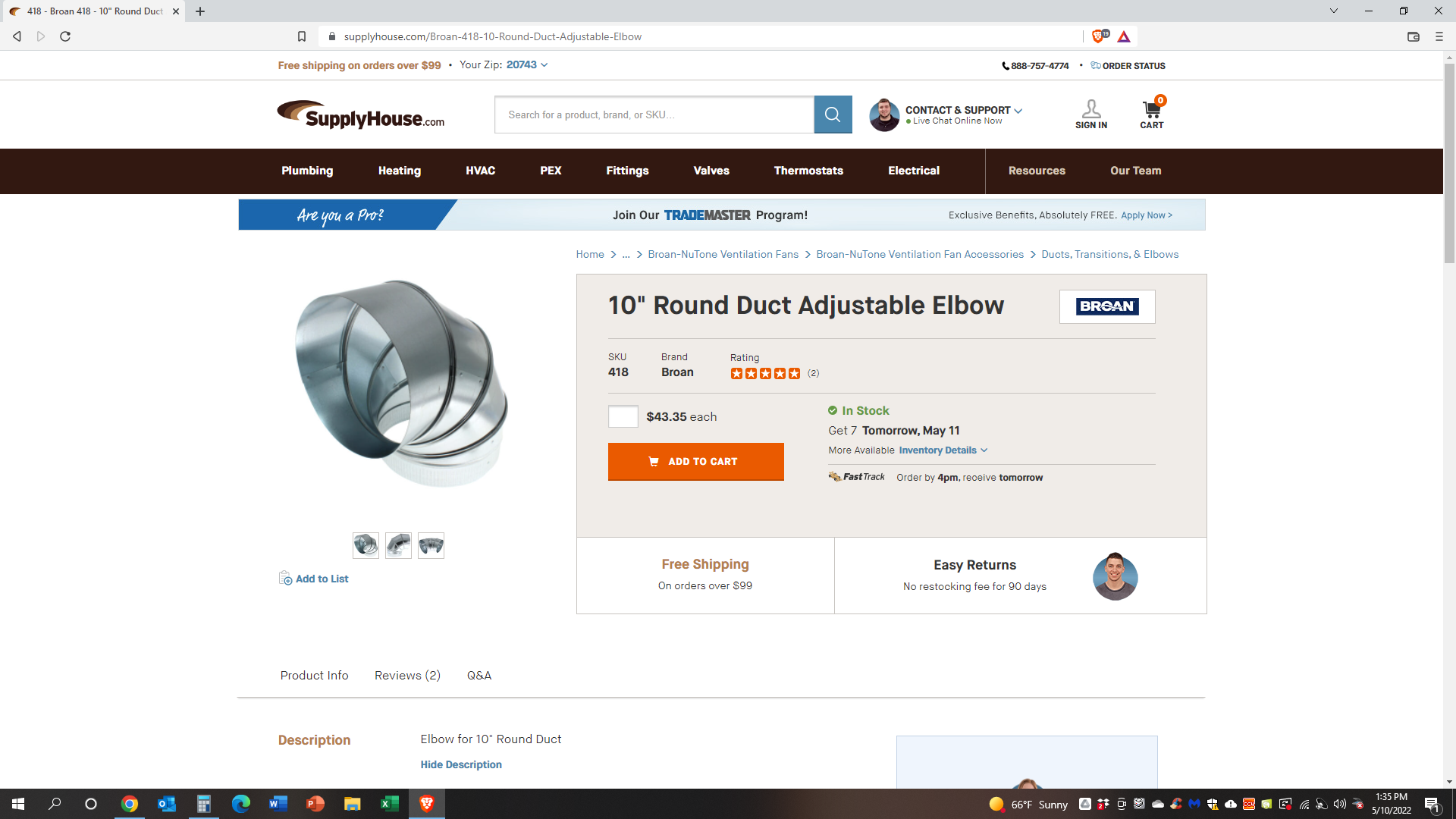This screenshot has height=819, width=1456.
Task: Click the Sign In person icon
Action: coord(1091,109)
